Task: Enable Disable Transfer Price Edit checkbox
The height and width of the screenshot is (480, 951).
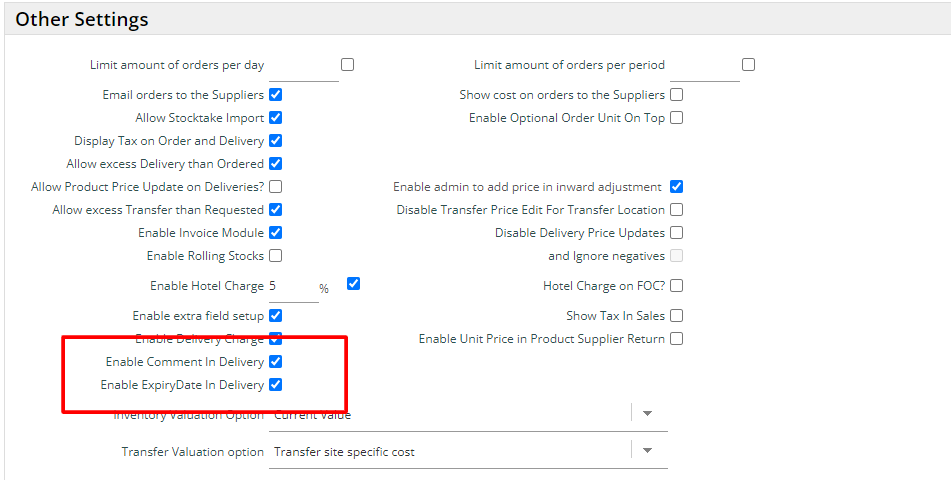Action: [x=676, y=210]
